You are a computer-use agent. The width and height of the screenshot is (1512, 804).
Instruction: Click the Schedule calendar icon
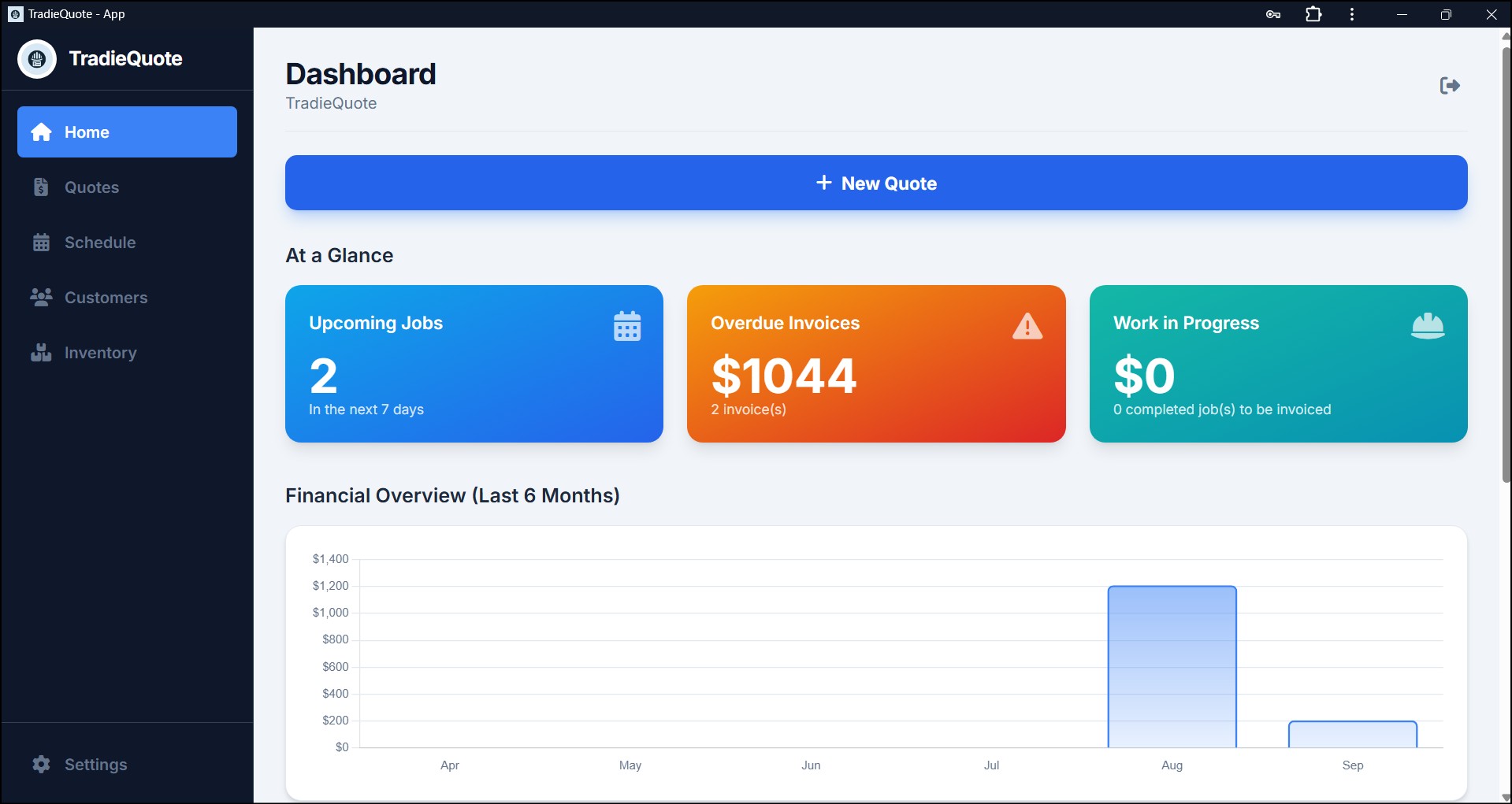pos(41,243)
